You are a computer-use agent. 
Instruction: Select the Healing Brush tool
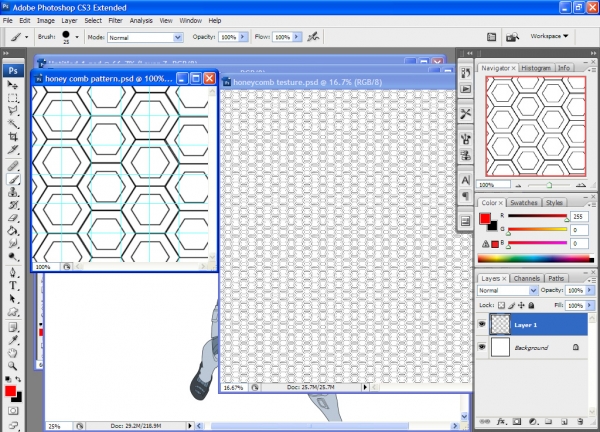[x=13, y=166]
